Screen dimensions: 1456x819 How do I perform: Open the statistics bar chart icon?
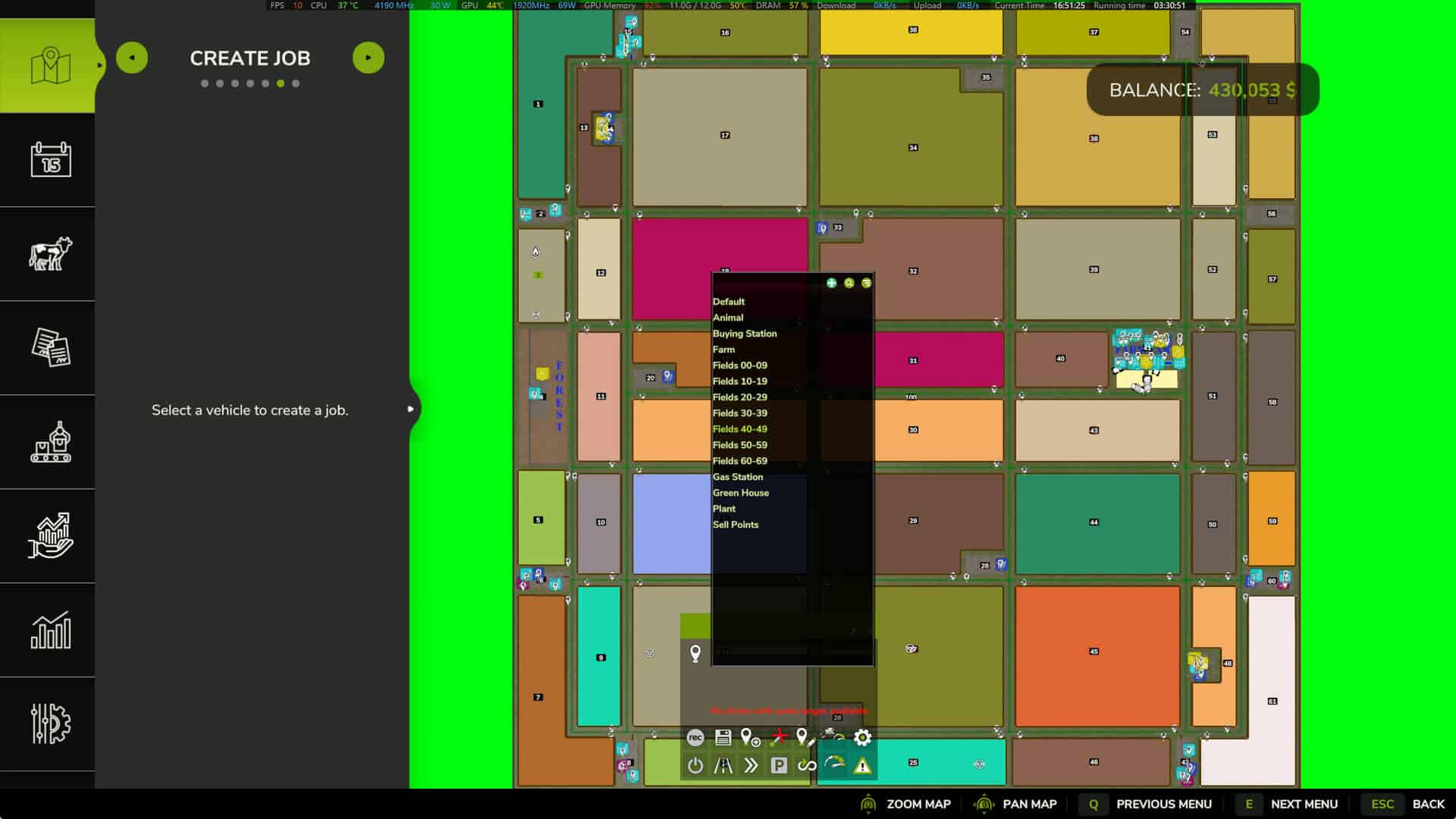(x=50, y=630)
